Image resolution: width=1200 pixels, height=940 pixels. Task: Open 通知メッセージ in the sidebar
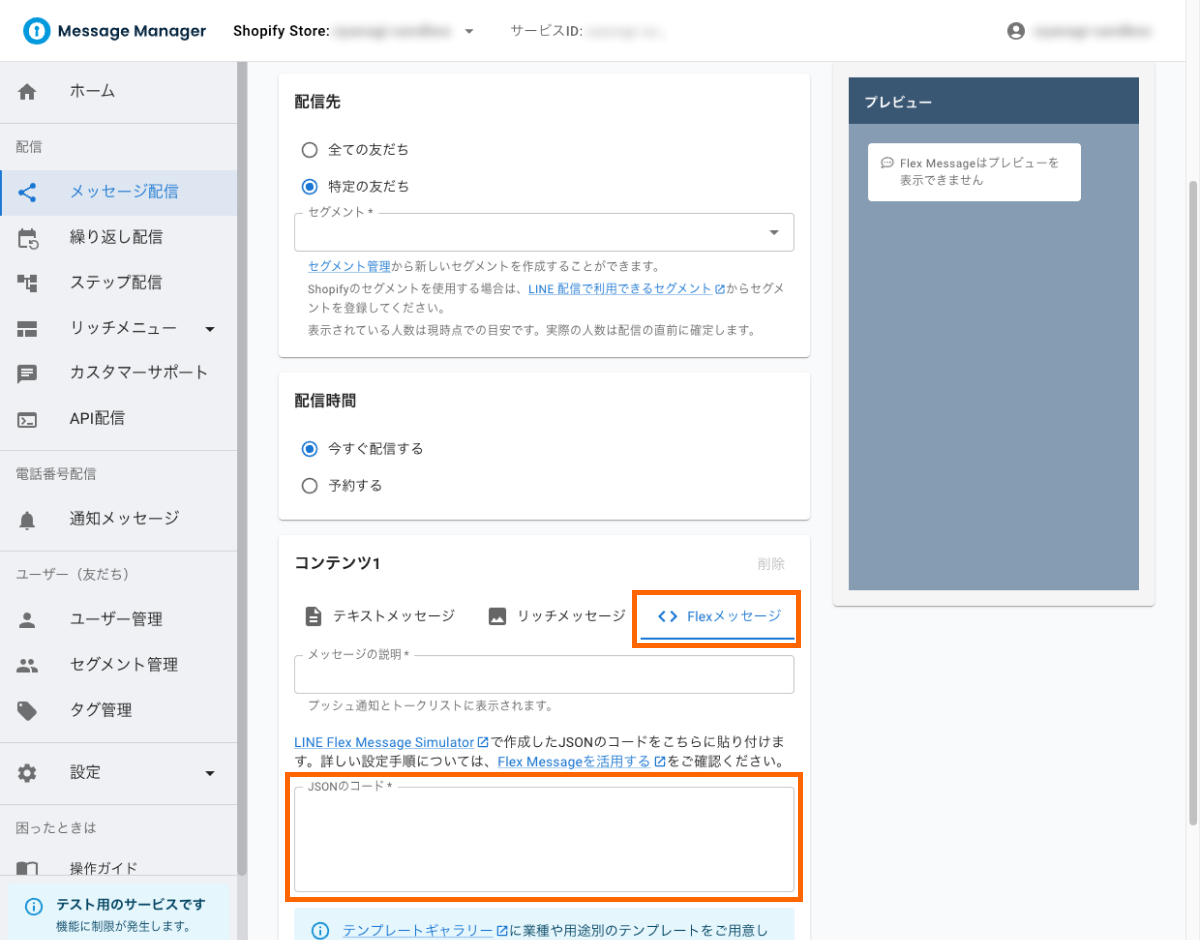click(x=118, y=519)
